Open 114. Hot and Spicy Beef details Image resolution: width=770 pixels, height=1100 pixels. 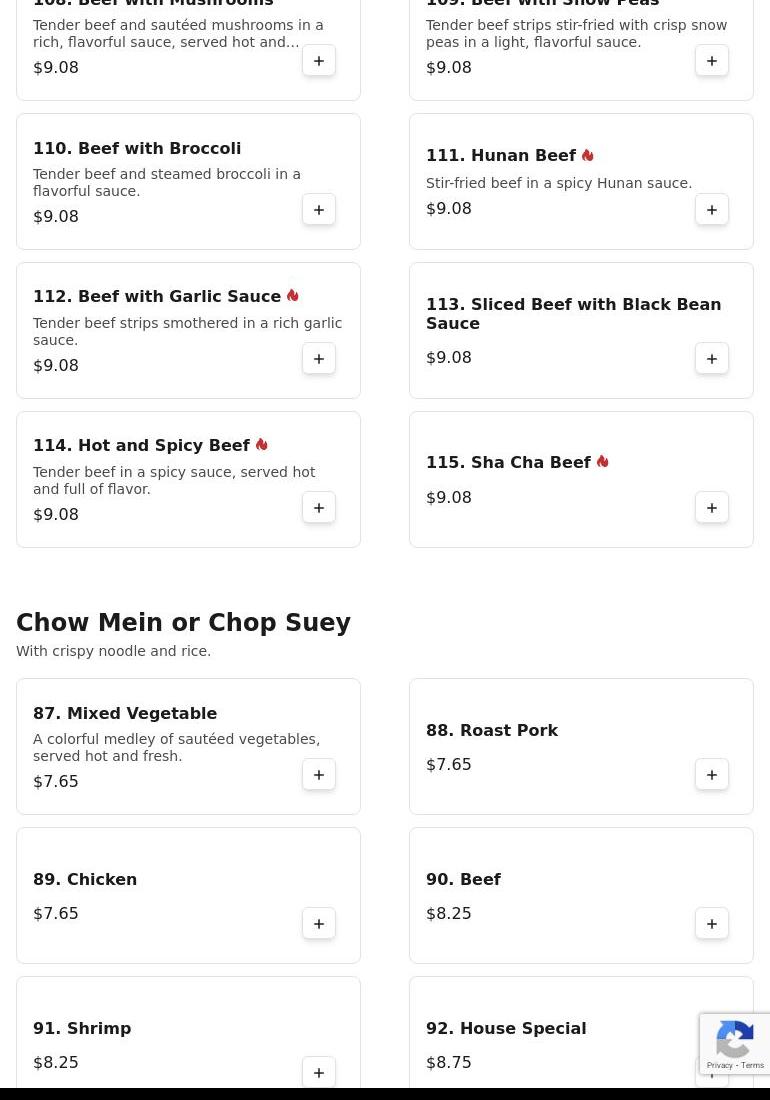pyautogui.click(x=142, y=445)
